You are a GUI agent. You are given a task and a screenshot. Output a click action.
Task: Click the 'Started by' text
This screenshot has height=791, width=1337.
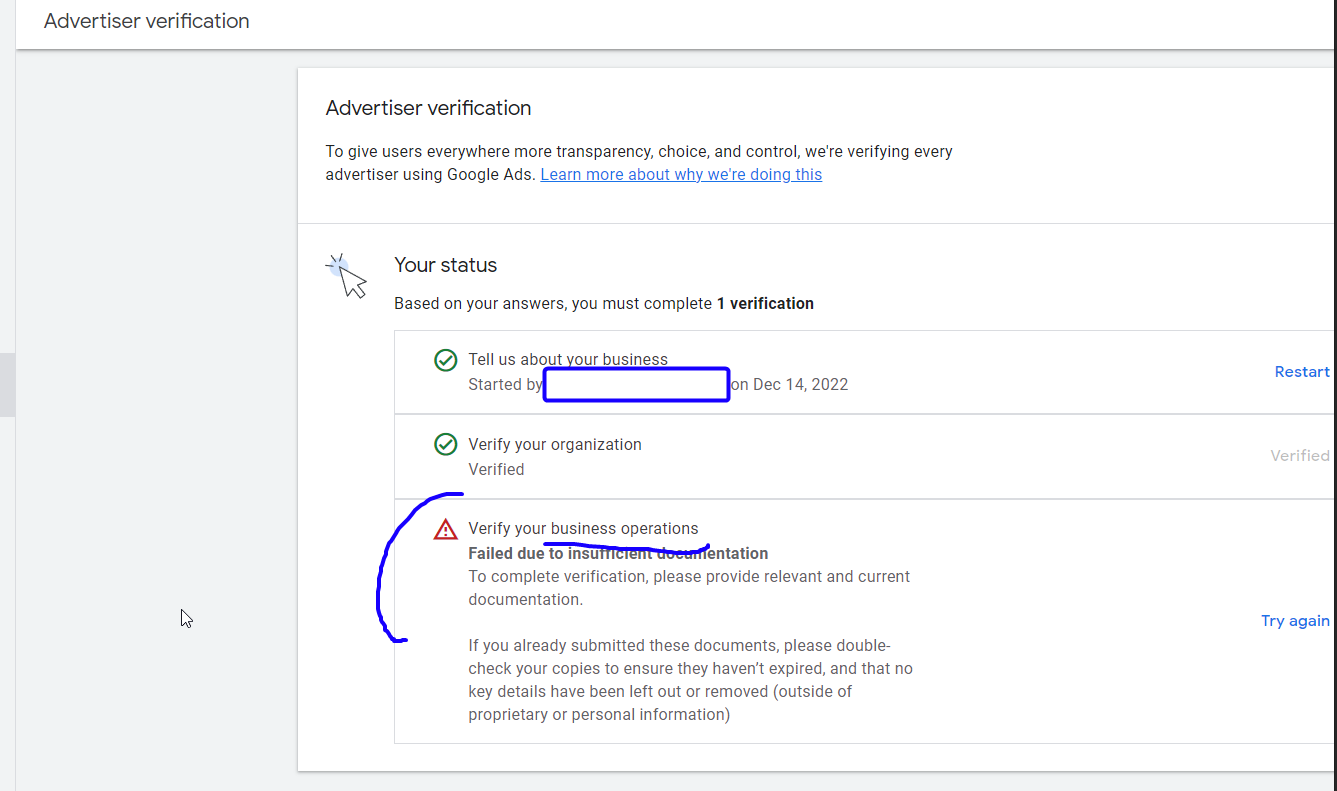coord(505,384)
